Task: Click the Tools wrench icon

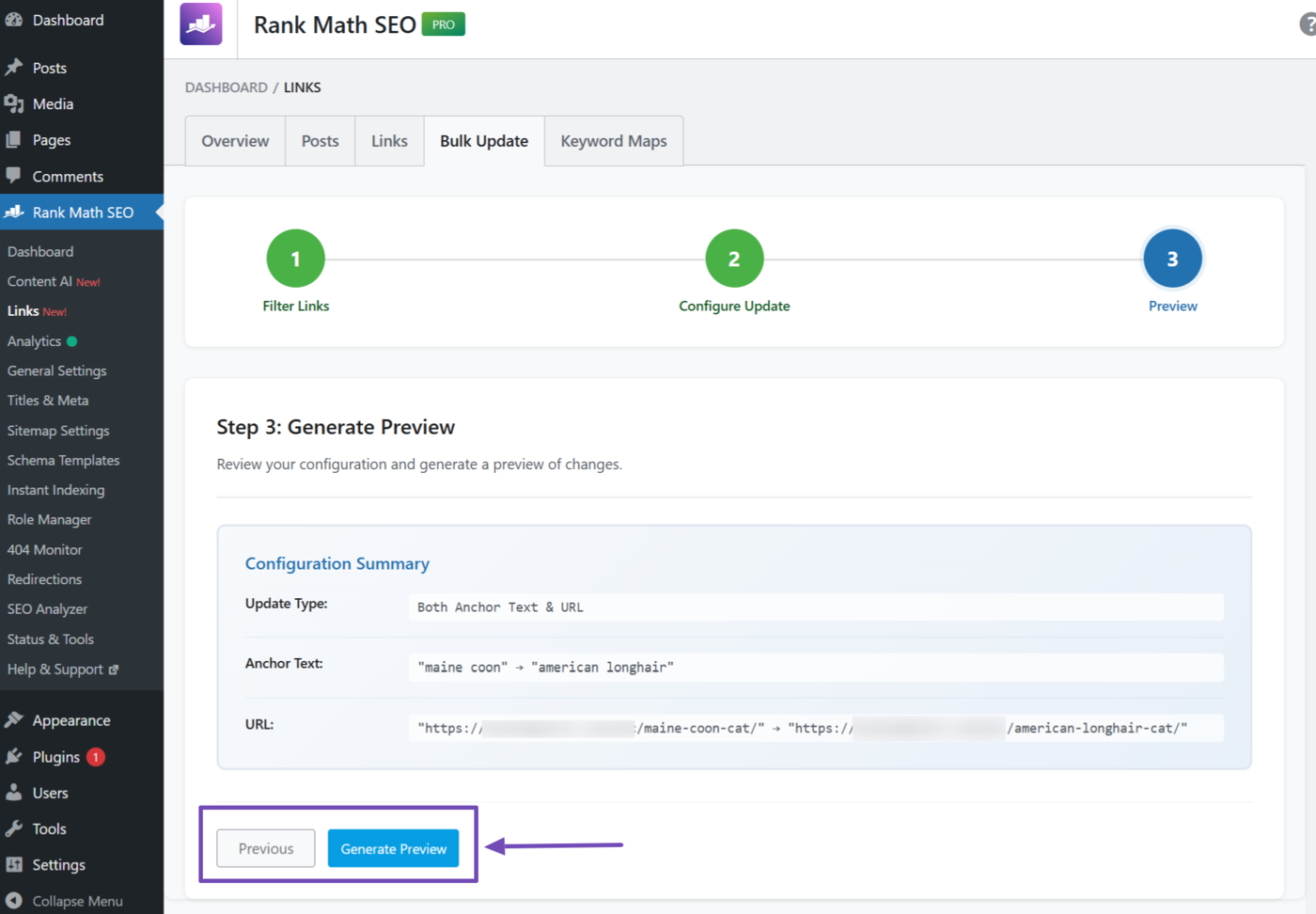Action: pyautogui.click(x=14, y=828)
